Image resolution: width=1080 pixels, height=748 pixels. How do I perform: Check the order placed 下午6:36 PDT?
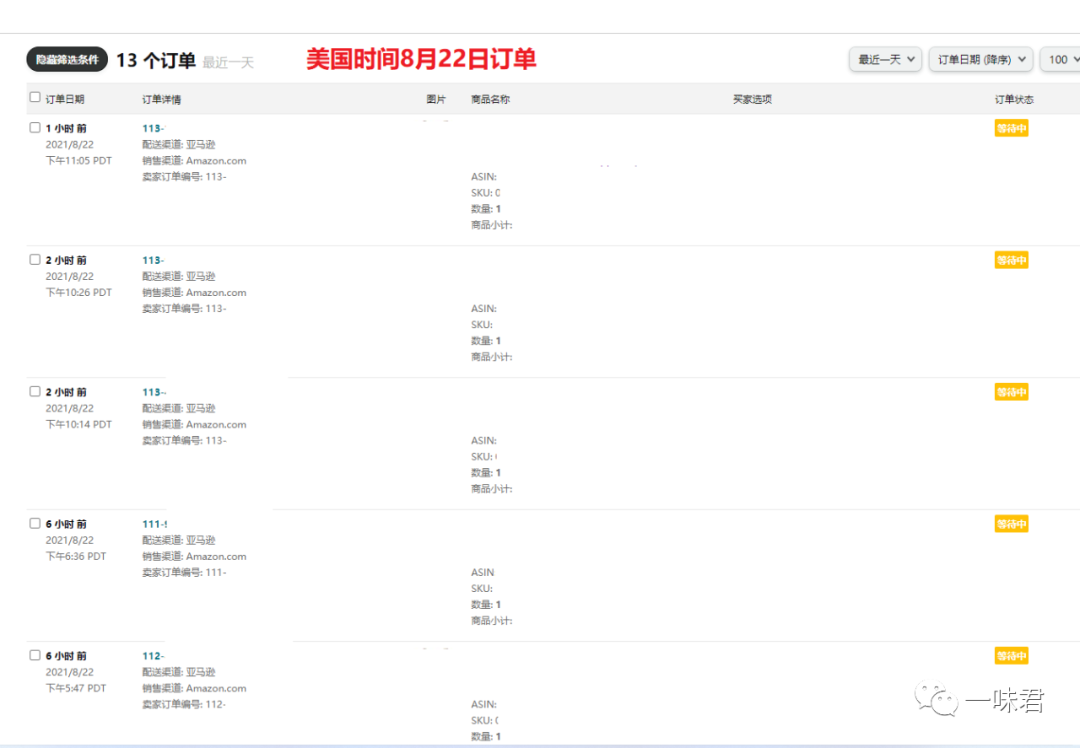pos(35,523)
